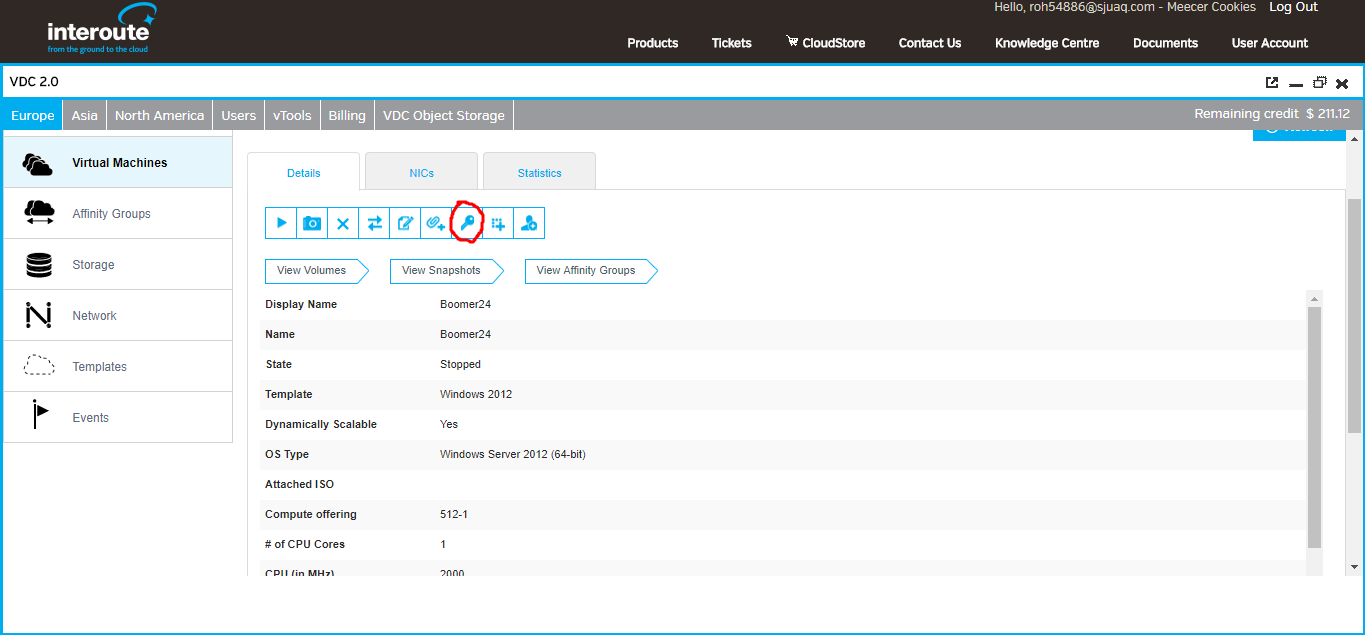Click the Log Out link
Image resolution: width=1365 pixels, height=635 pixels.
pyautogui.click(x=1294, y=7)
